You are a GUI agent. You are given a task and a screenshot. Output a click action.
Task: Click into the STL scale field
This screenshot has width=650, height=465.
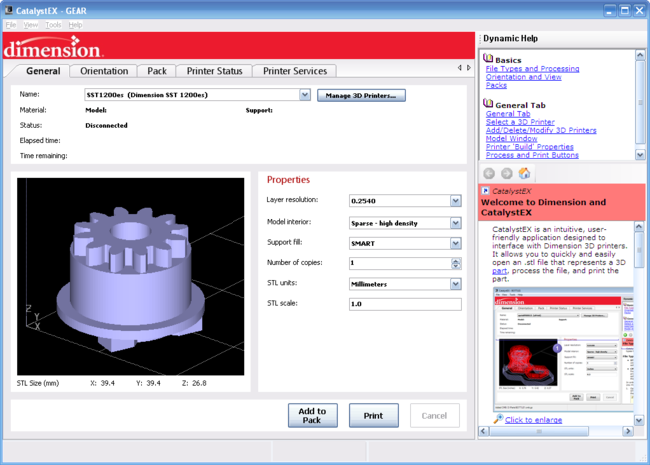pyautogui.click(x=404, y=304)
